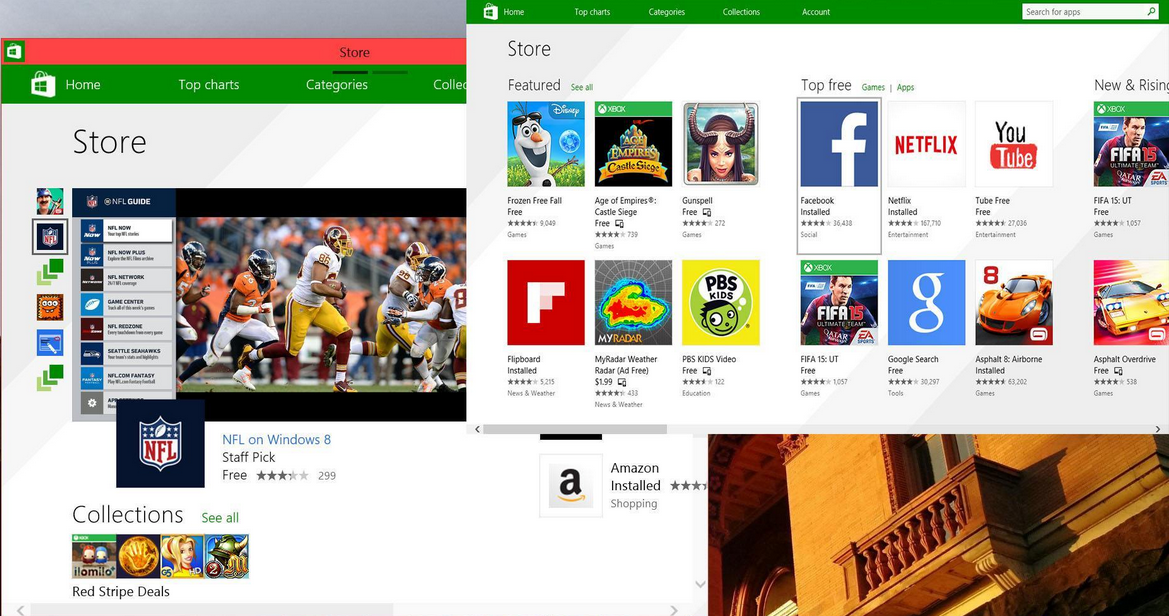Filter Top free by Apps

click(x=905, y=87)
